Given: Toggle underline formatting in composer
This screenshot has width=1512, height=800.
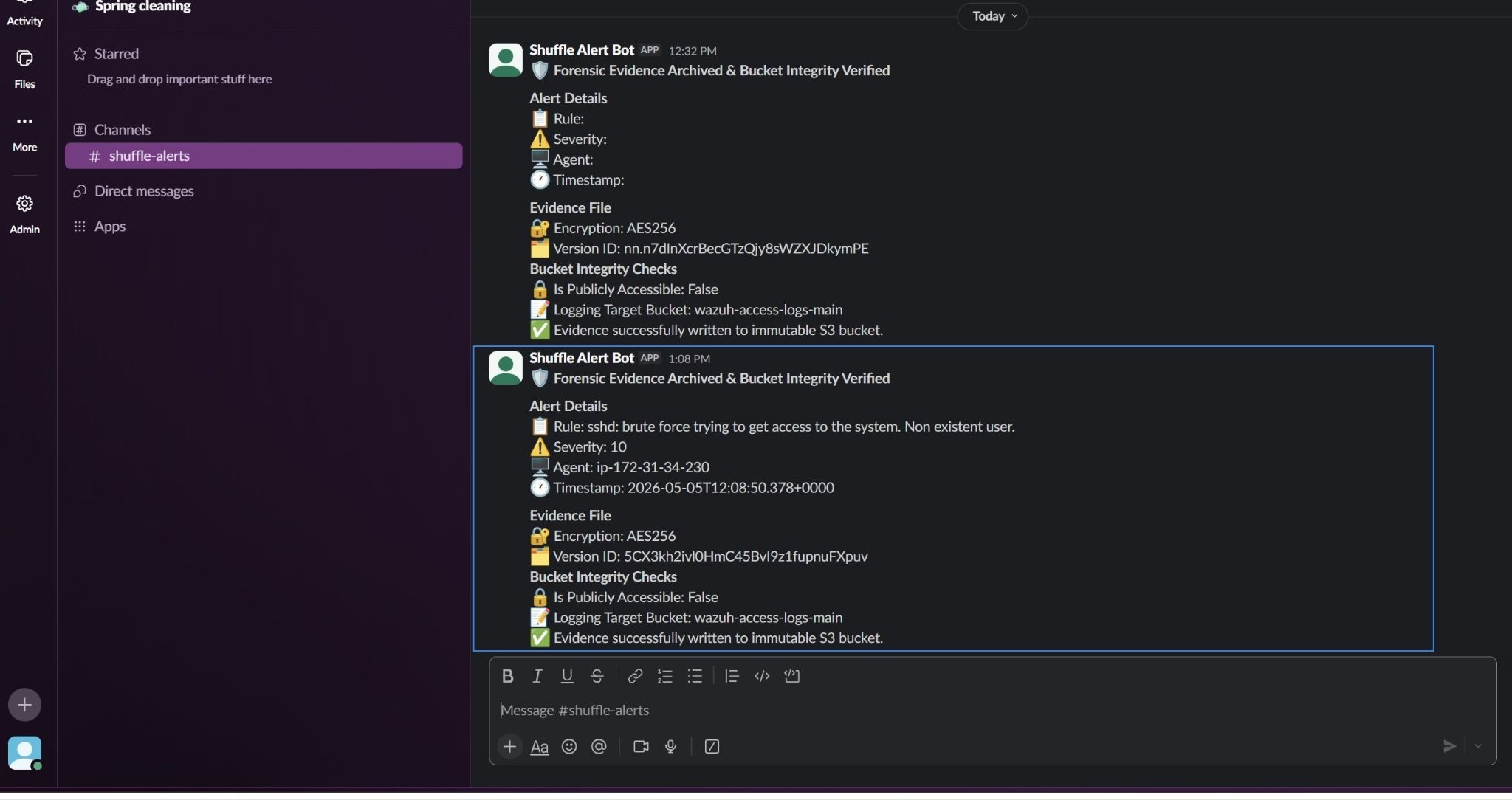Looking at the screenshot, I should pyautogui.click(x=567, y=676).
